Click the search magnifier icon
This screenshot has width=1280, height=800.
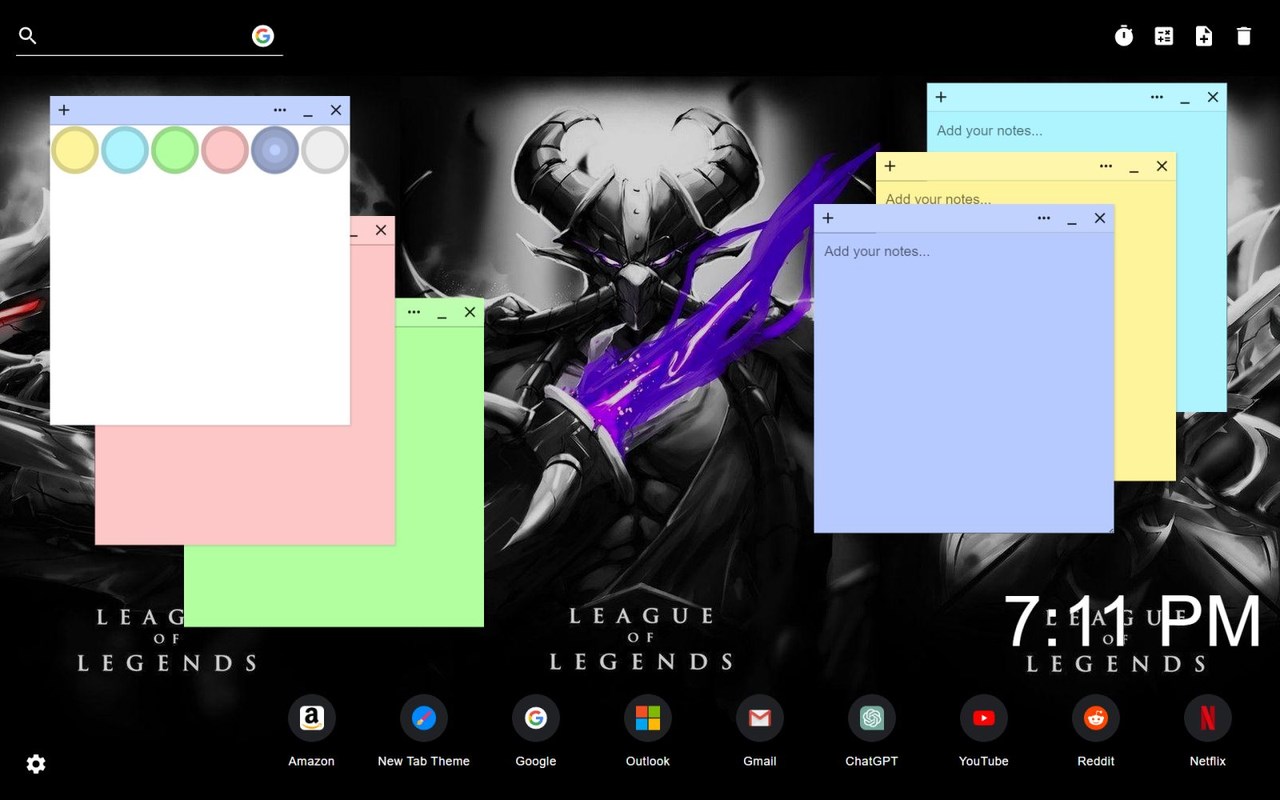tap(28, 36)
